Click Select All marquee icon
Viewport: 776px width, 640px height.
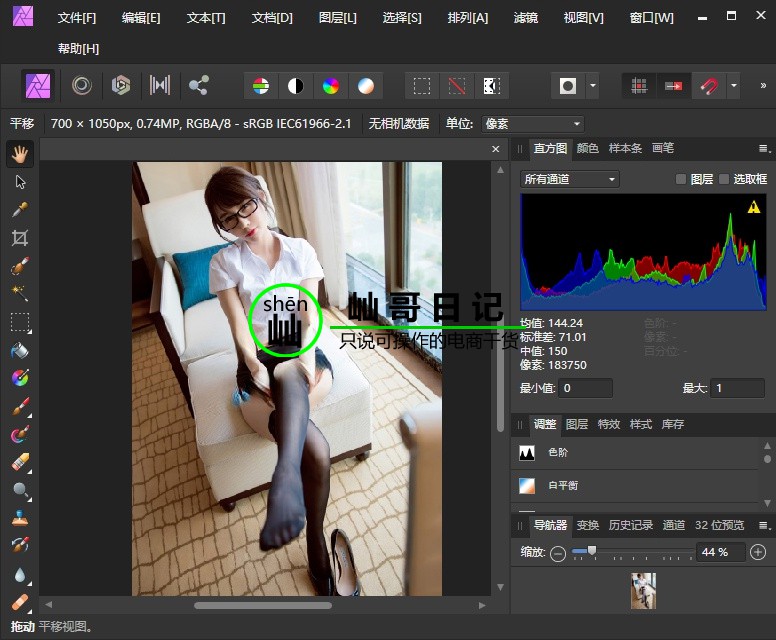point(422,86)
